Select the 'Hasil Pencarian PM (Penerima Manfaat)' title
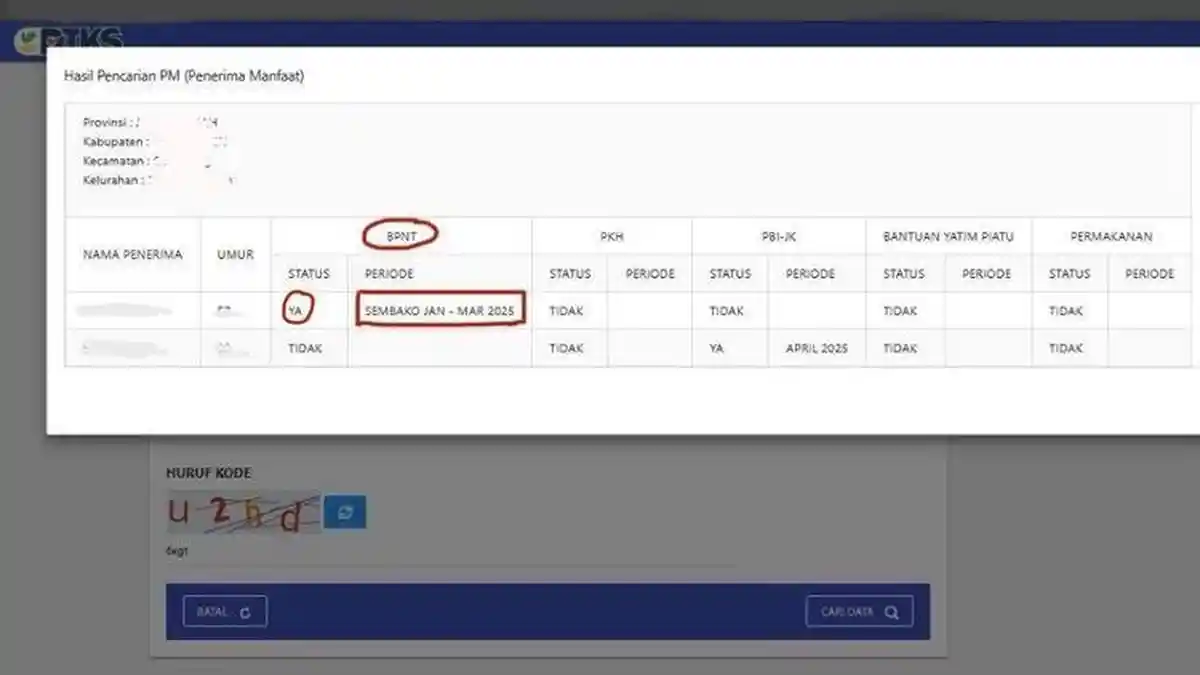1200x675 pixels. pyautogui.click(x=184, y=76)
